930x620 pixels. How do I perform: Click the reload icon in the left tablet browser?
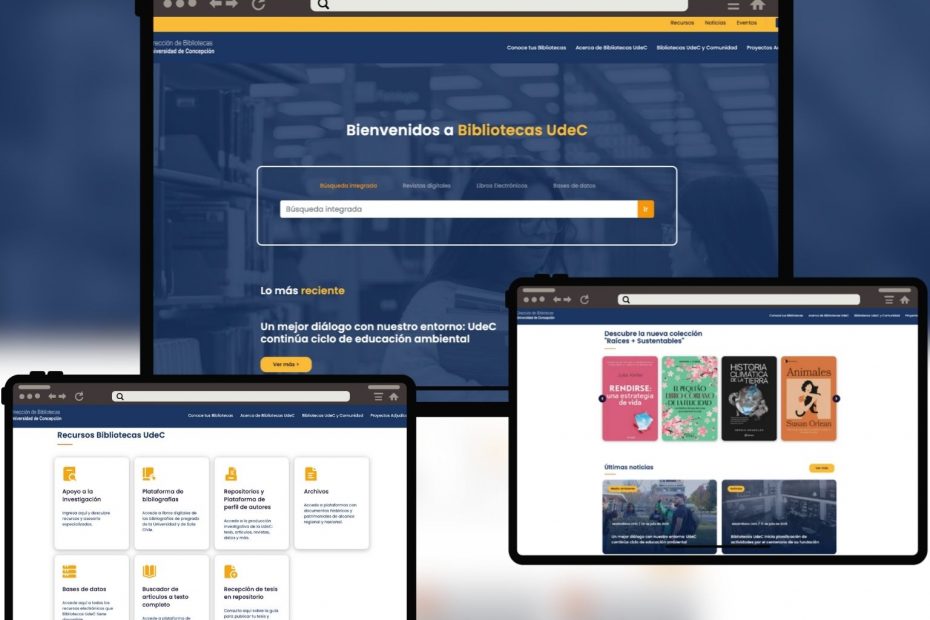click(79, 396)
